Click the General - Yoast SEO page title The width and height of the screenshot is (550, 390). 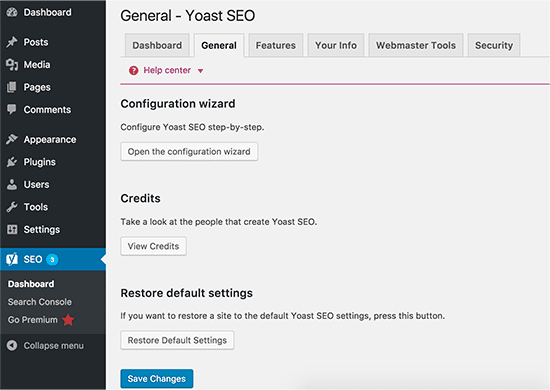(x=188, y=16)
